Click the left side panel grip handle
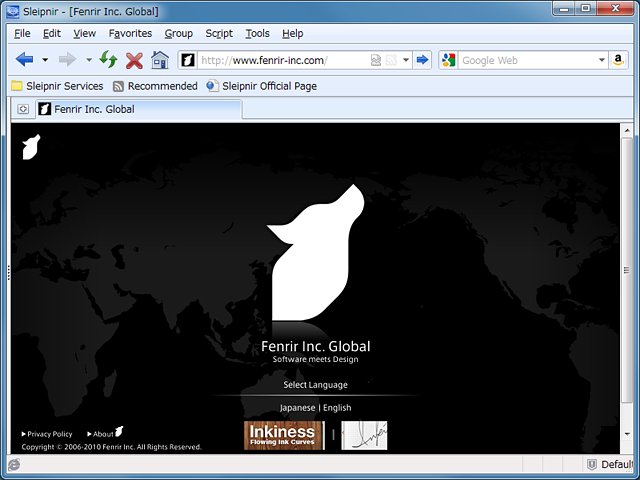 point(9,273)
